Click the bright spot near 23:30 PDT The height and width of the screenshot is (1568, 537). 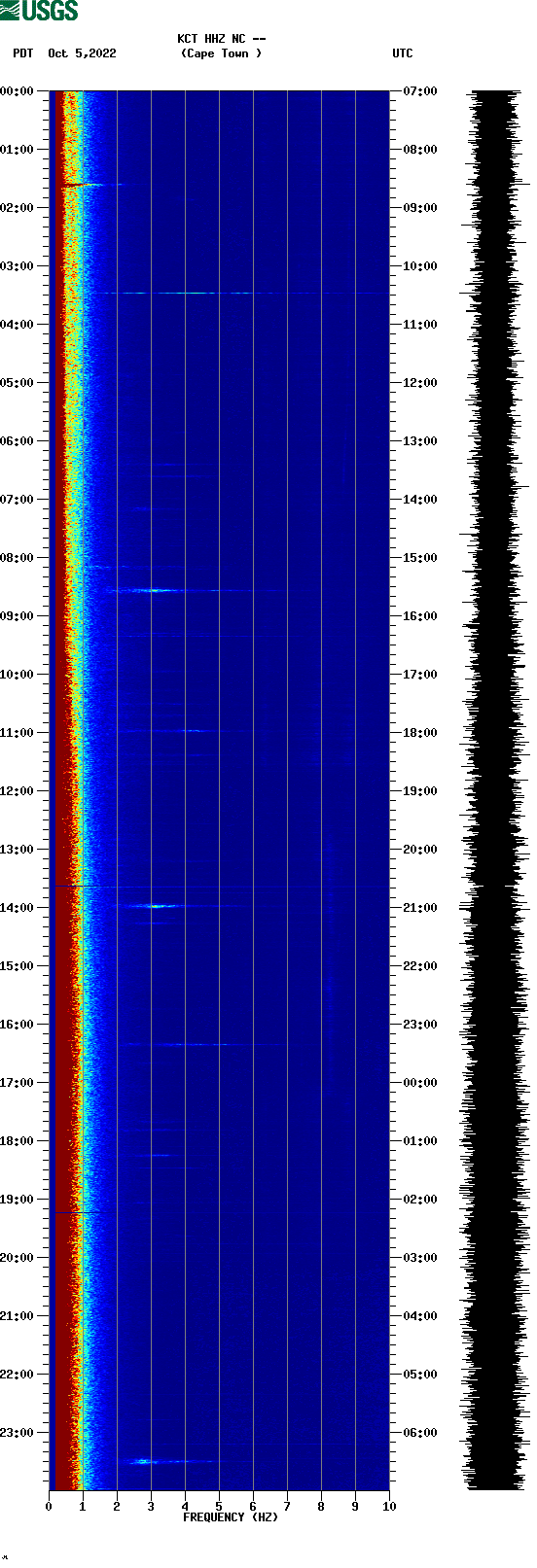tap(143, 1461)
